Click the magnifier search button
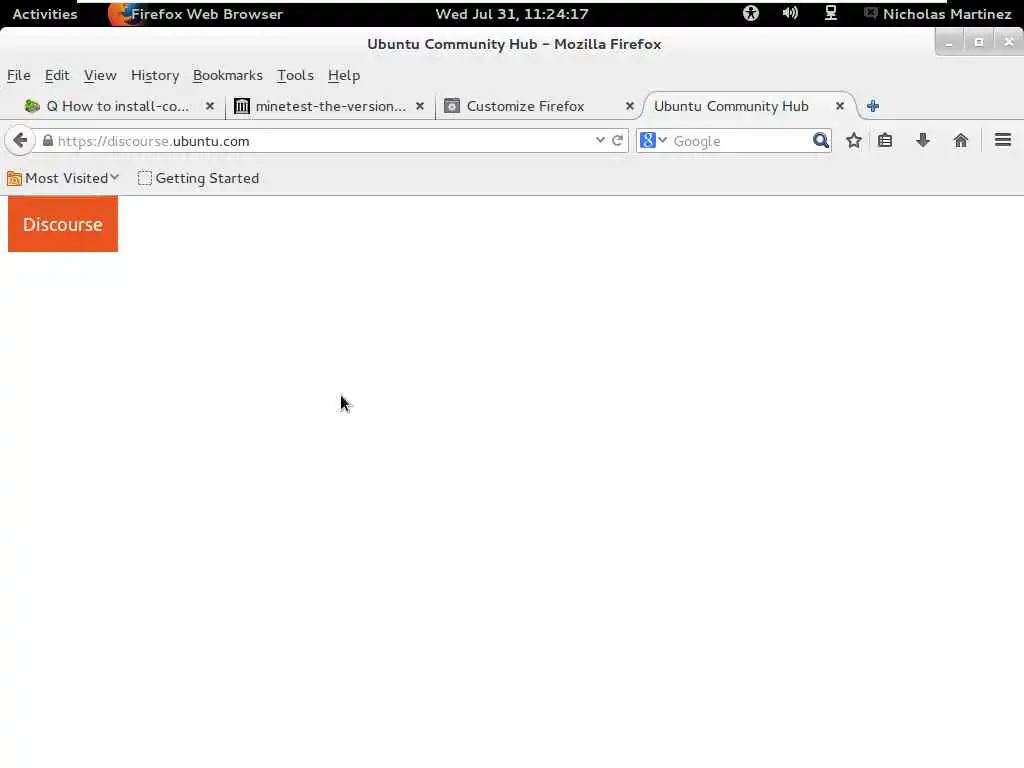1024x768 pixels. [x=820, y=140]
